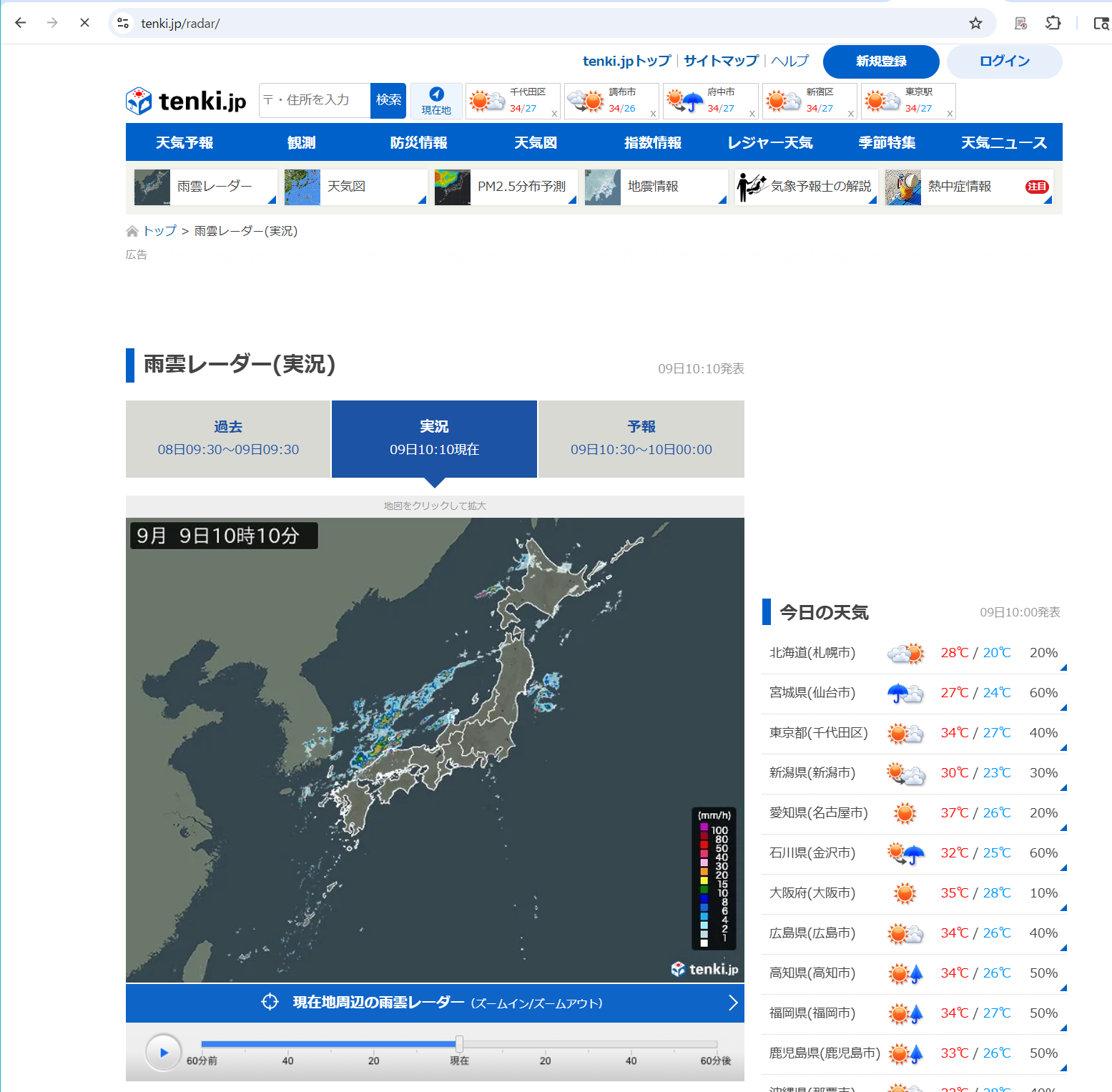Screen dimensions: 1112x1092
Task: Click the tenki.jp logo
Action: pyautogui.click(x=186, y=101)
